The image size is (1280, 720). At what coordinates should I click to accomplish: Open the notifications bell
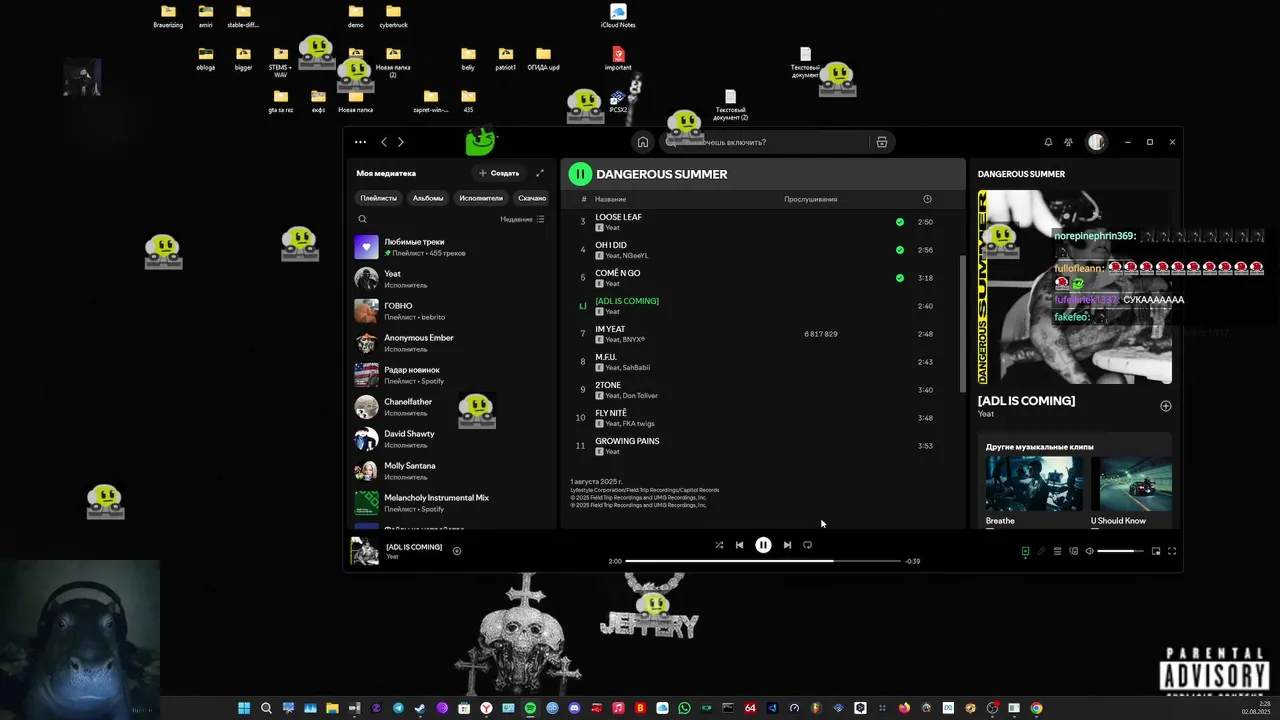(1048, 142)
